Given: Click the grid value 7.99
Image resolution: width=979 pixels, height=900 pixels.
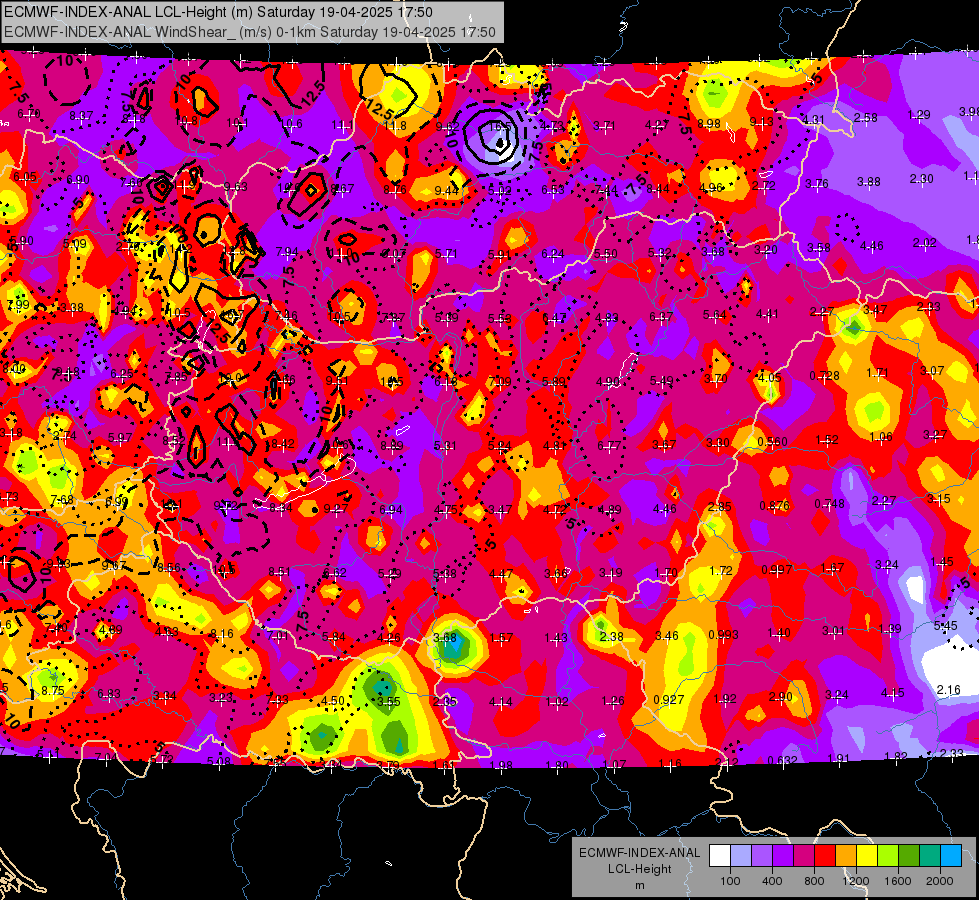Looking at the screenshot, I should [18, 304].
